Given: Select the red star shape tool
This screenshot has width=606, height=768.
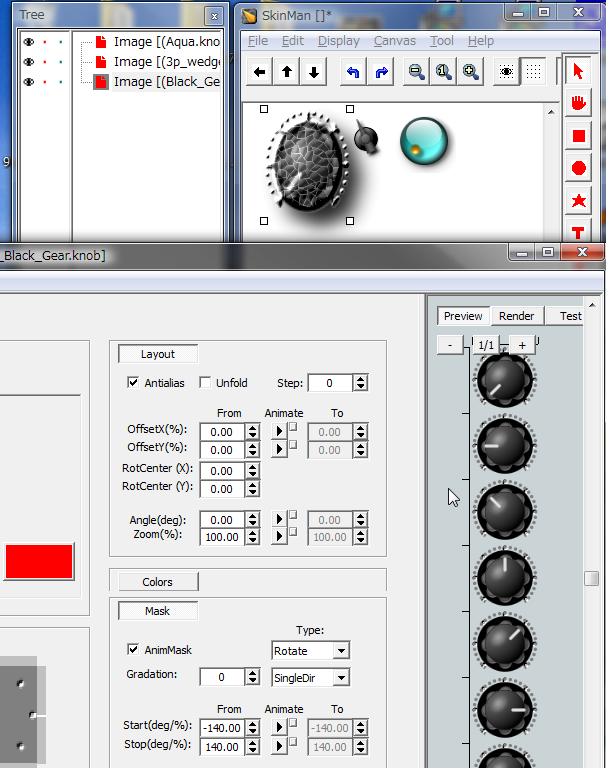Looking at the screenshot, I should (579, 200).
